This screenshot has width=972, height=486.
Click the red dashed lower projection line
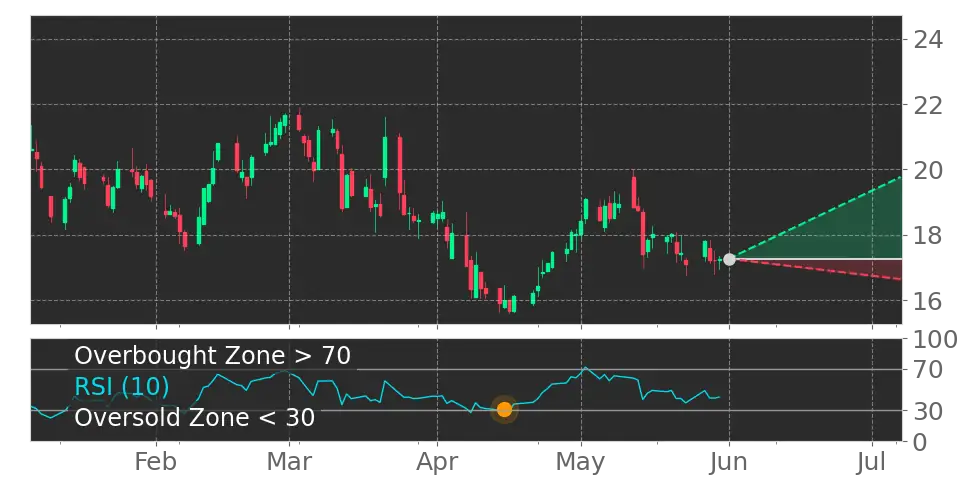[816, 270]
